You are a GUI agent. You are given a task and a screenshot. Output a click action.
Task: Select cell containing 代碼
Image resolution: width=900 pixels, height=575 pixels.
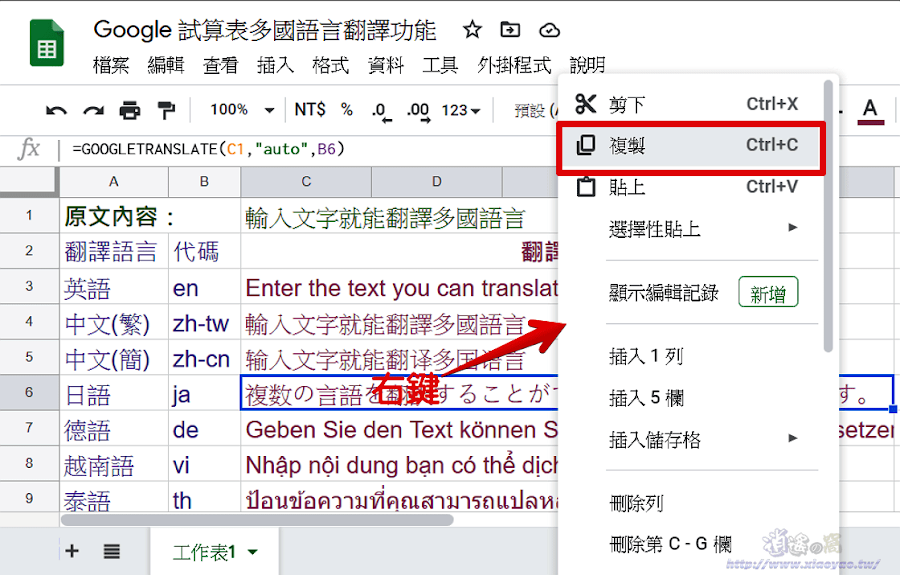point(204,251)
